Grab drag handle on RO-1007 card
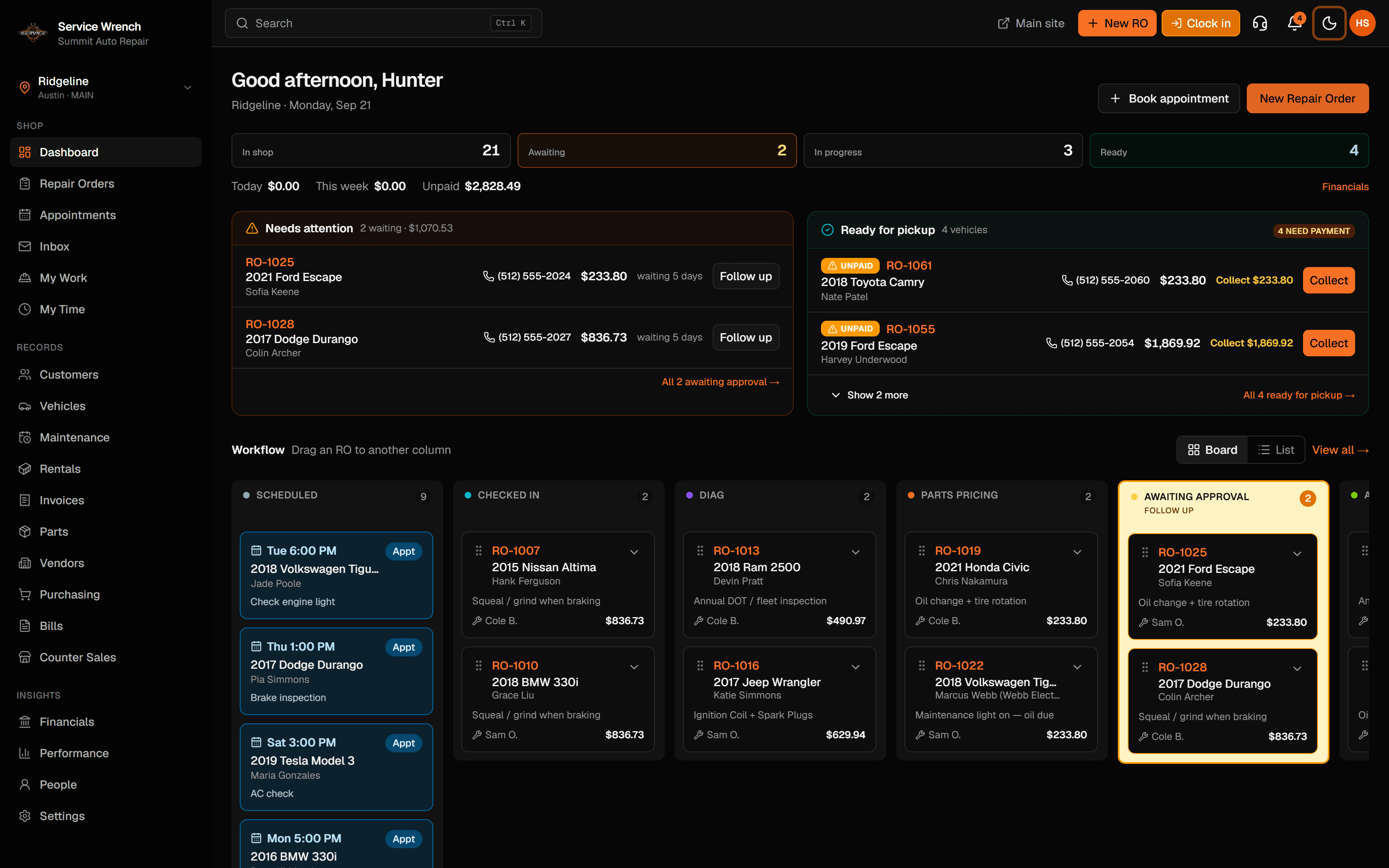 point(479,551)
